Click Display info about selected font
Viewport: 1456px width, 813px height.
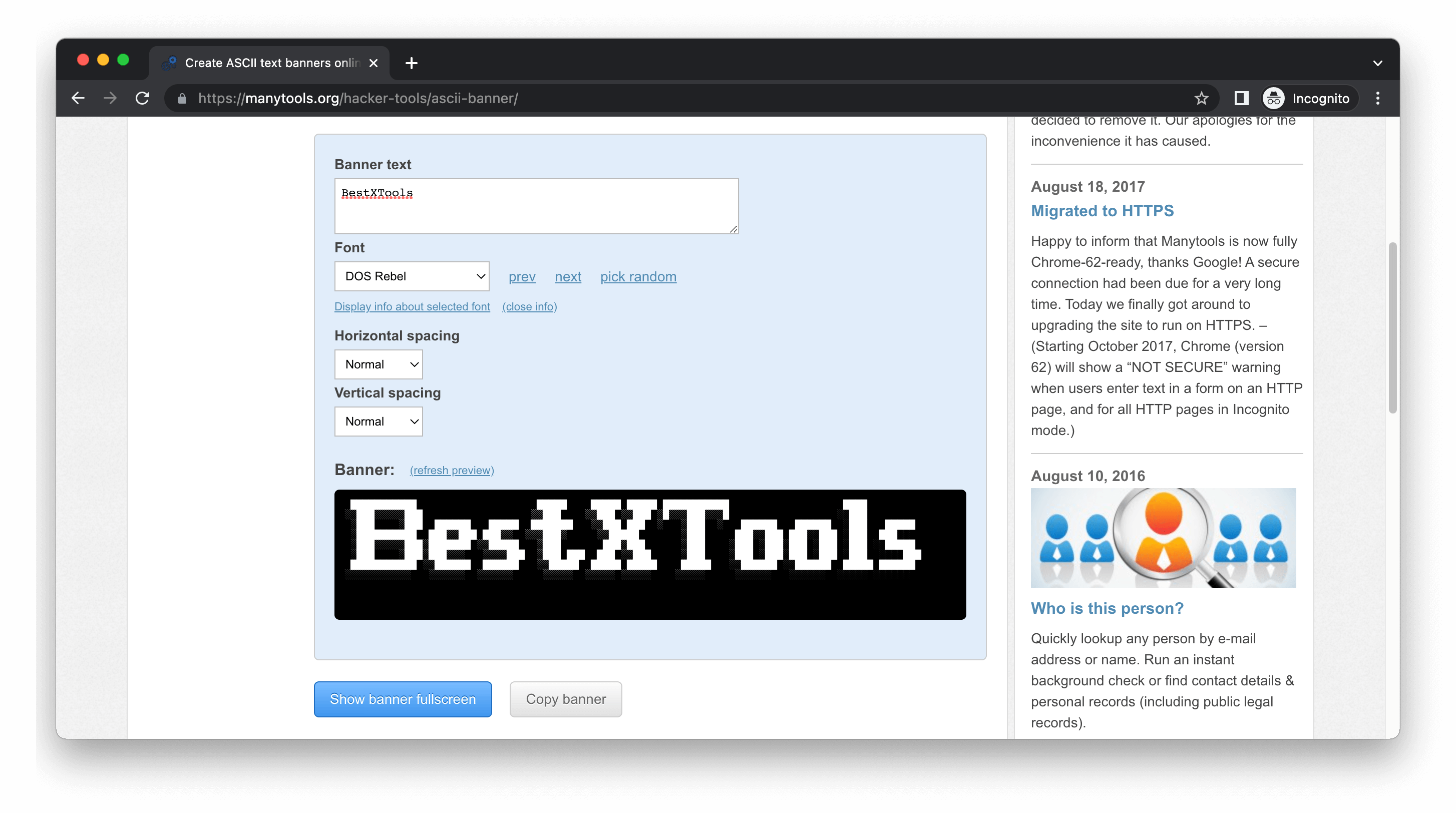click(x=412, y=306)
